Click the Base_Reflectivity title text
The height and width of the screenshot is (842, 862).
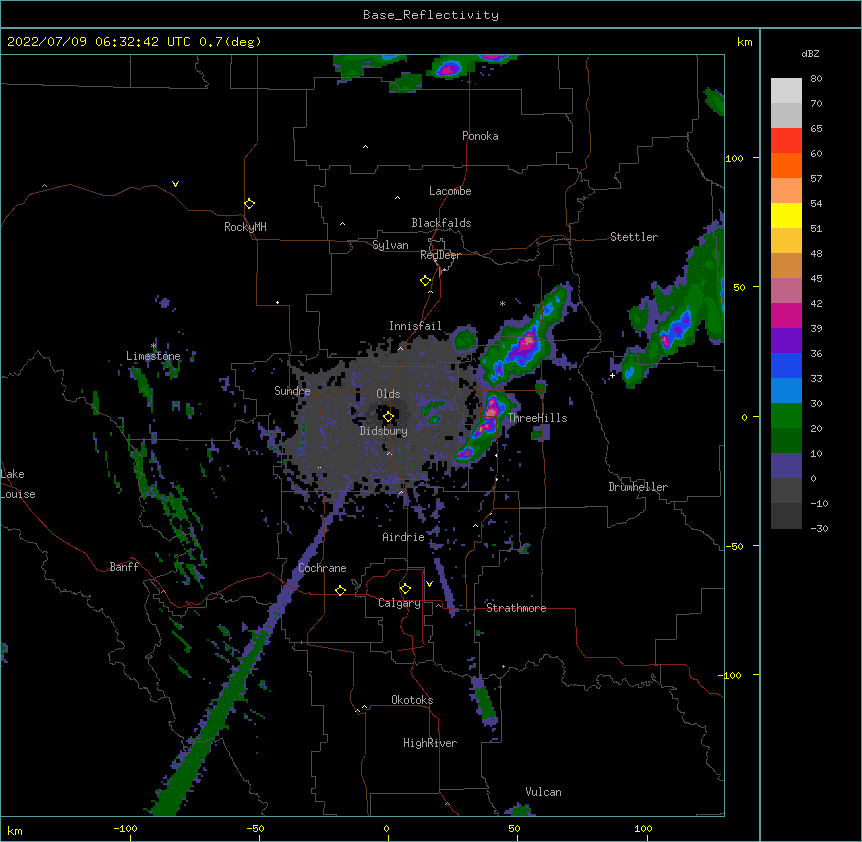pyautogui.click(x=431, y=15)
